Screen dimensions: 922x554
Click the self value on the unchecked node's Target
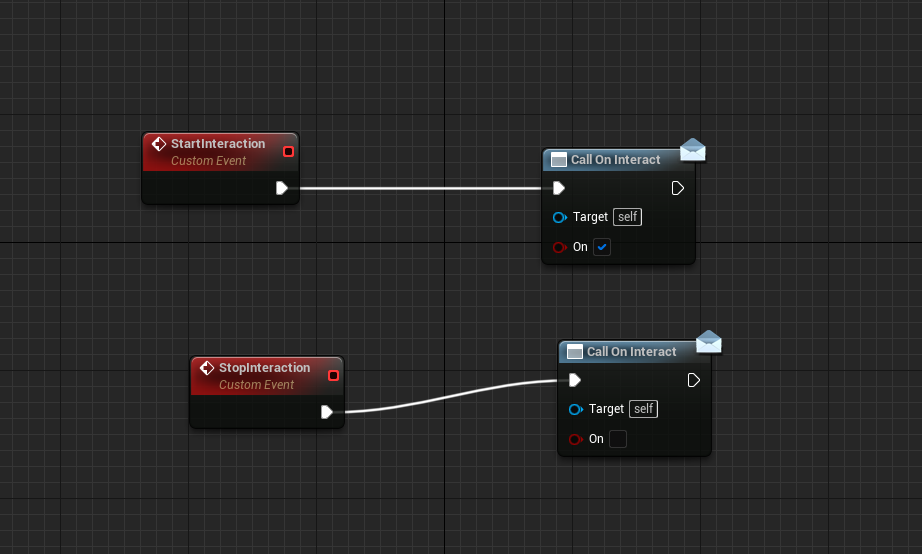click(x=643, y=409)
